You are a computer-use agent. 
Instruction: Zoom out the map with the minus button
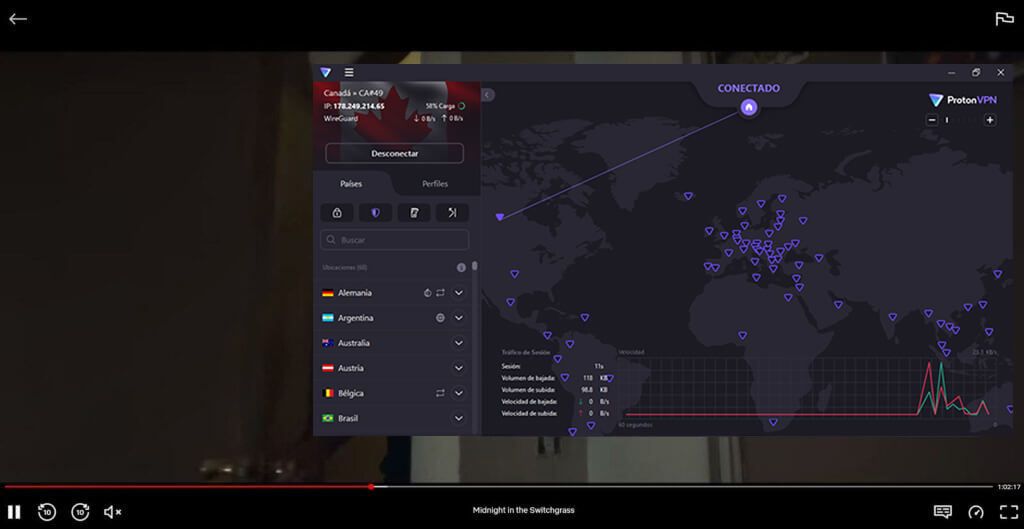(x=932, y=120)
